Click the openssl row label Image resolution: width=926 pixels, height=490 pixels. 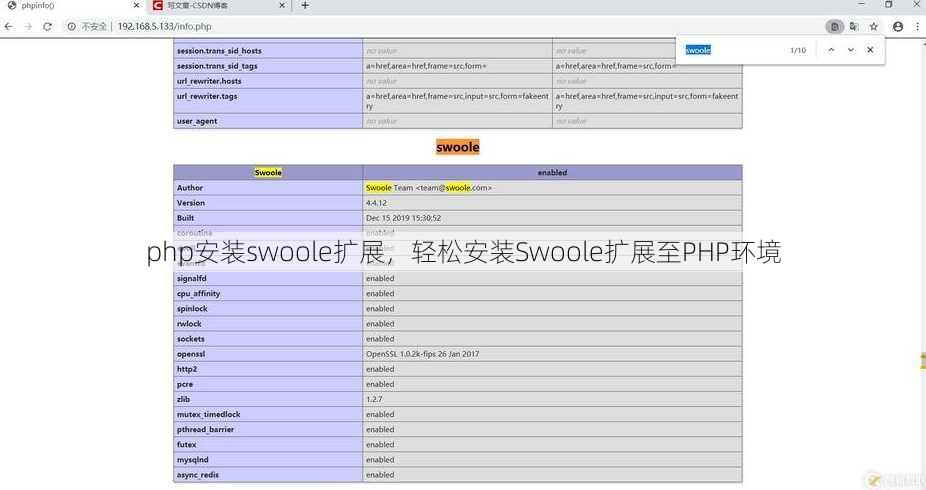tap(191, 354)
